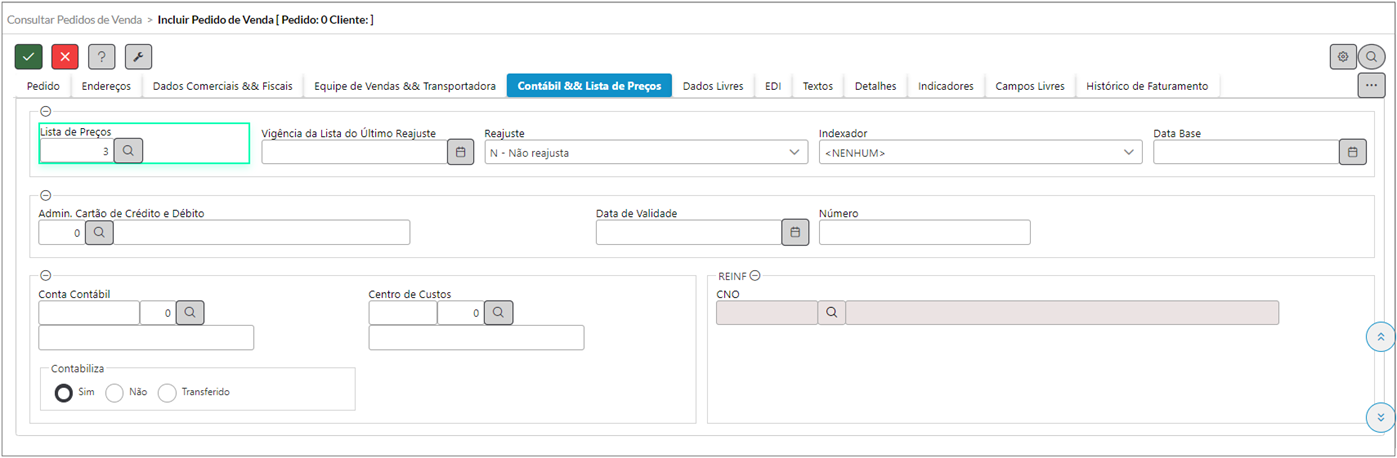The image size is (1397, 458).
Task: Search for a Lista de Preços
Action: pyautogui.click(x=128, y=151)
